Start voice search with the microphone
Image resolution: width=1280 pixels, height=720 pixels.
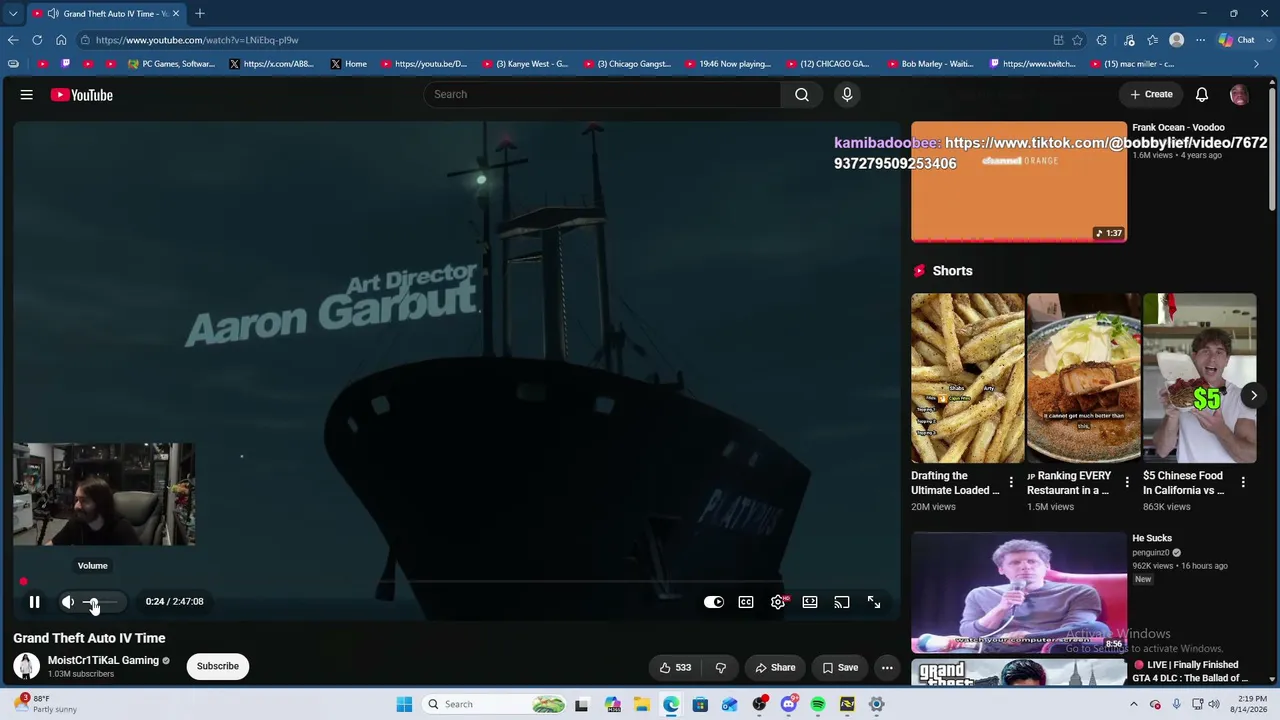tap(847, 94)
